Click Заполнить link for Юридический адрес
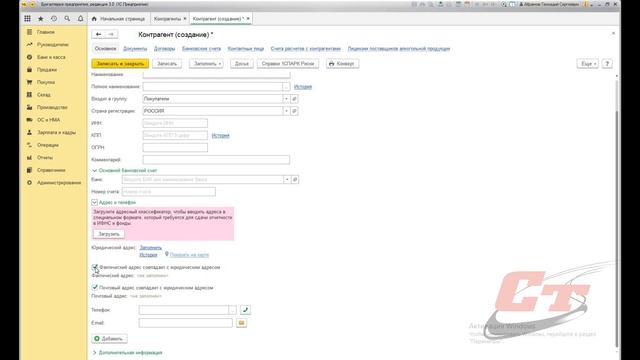The height and width of the screenshot is (360, 640). click(x=151, y=248)
